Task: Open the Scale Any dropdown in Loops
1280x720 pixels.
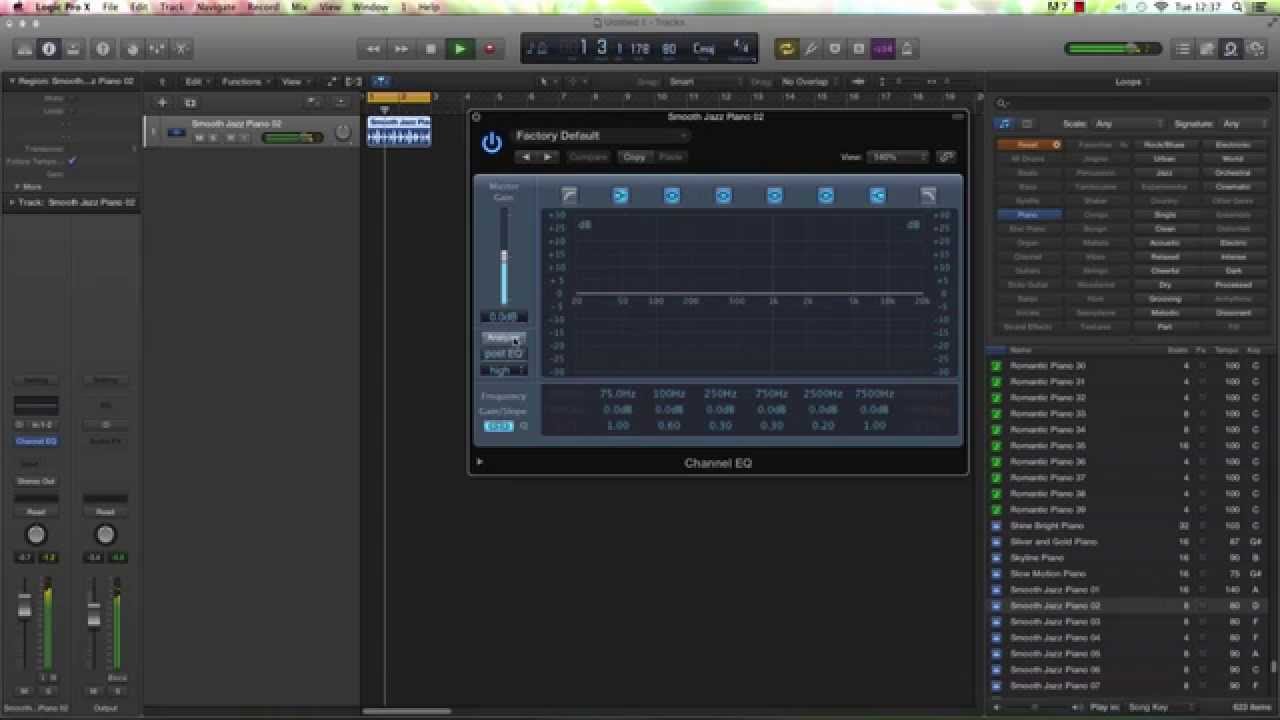Action: [1127, 124]
